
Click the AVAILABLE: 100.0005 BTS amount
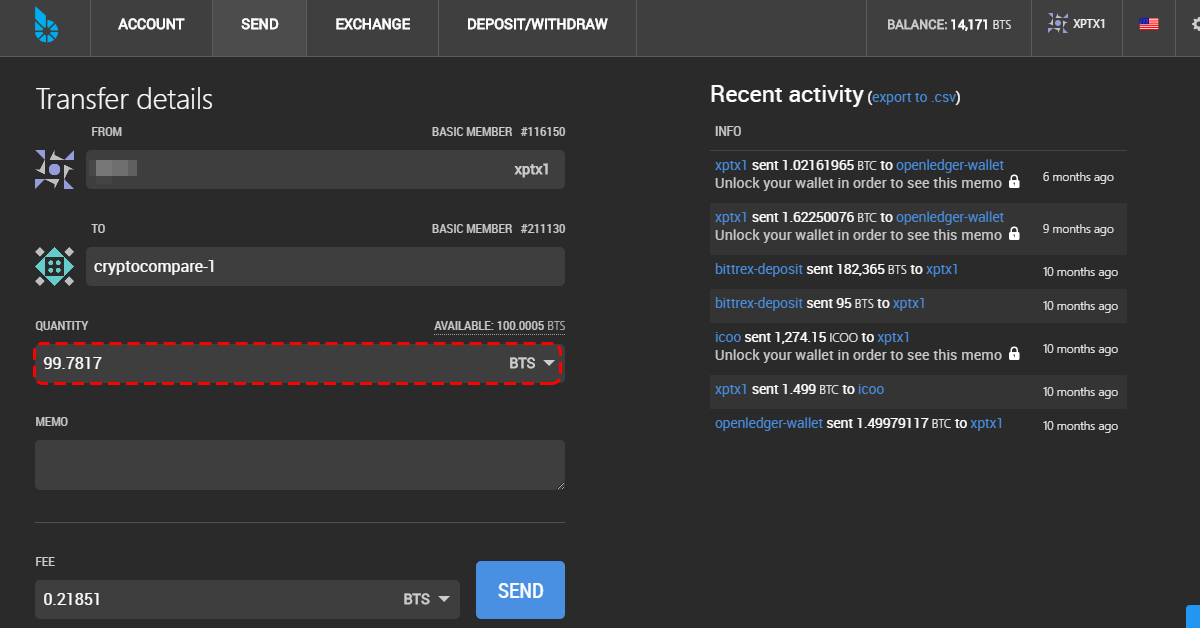pyautogui.click(x=500, y=326)
